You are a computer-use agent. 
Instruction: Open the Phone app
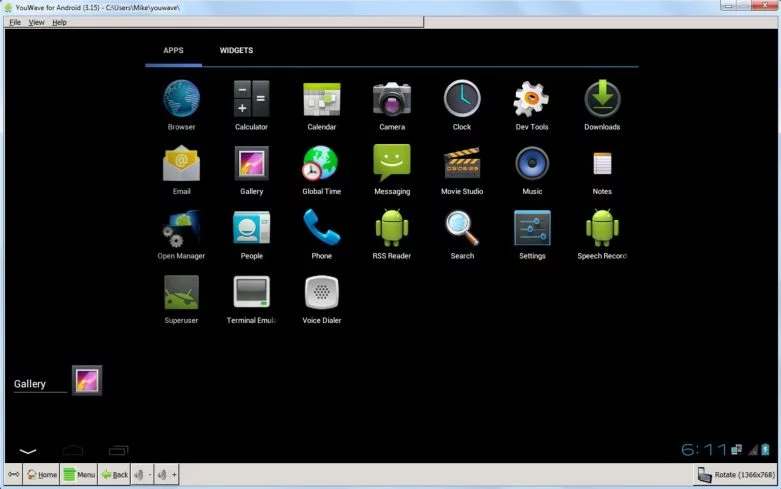[322, 234]
